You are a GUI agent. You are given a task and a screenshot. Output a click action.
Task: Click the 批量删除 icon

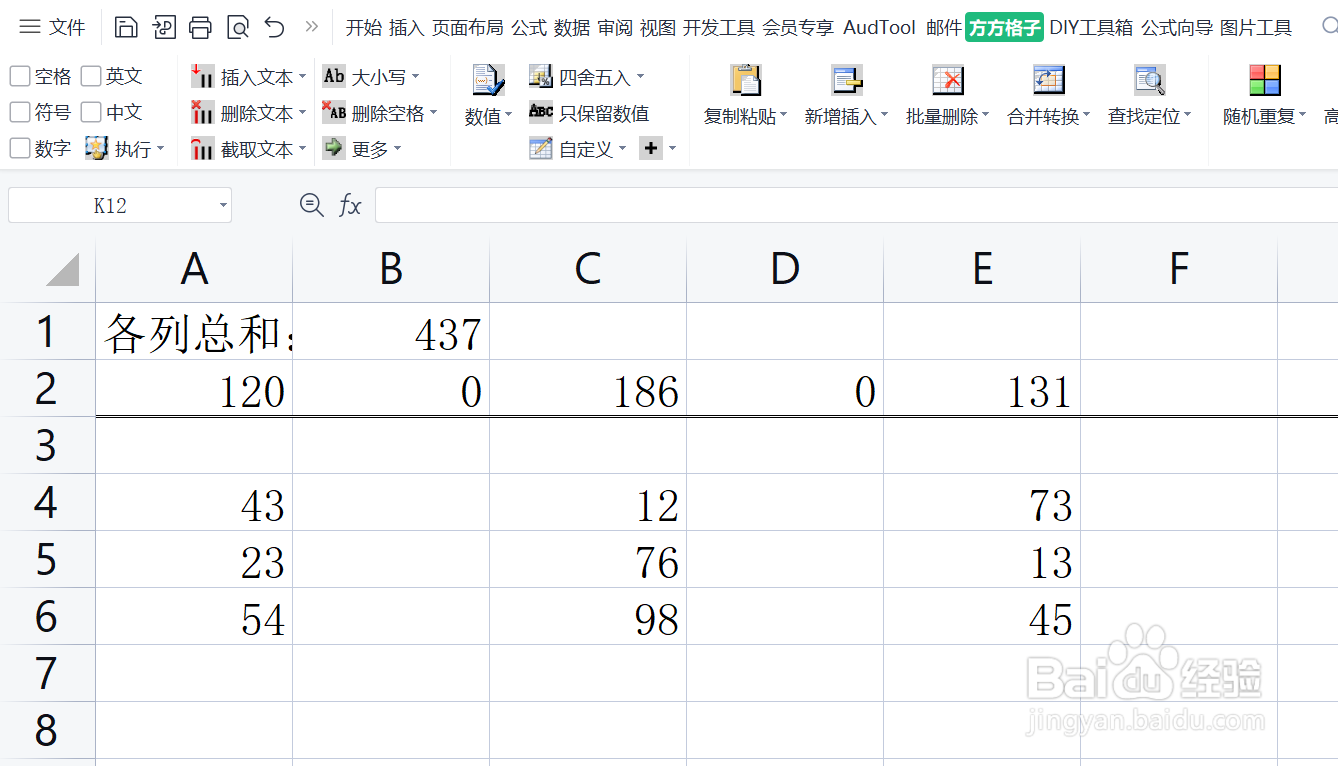[948, 80]
